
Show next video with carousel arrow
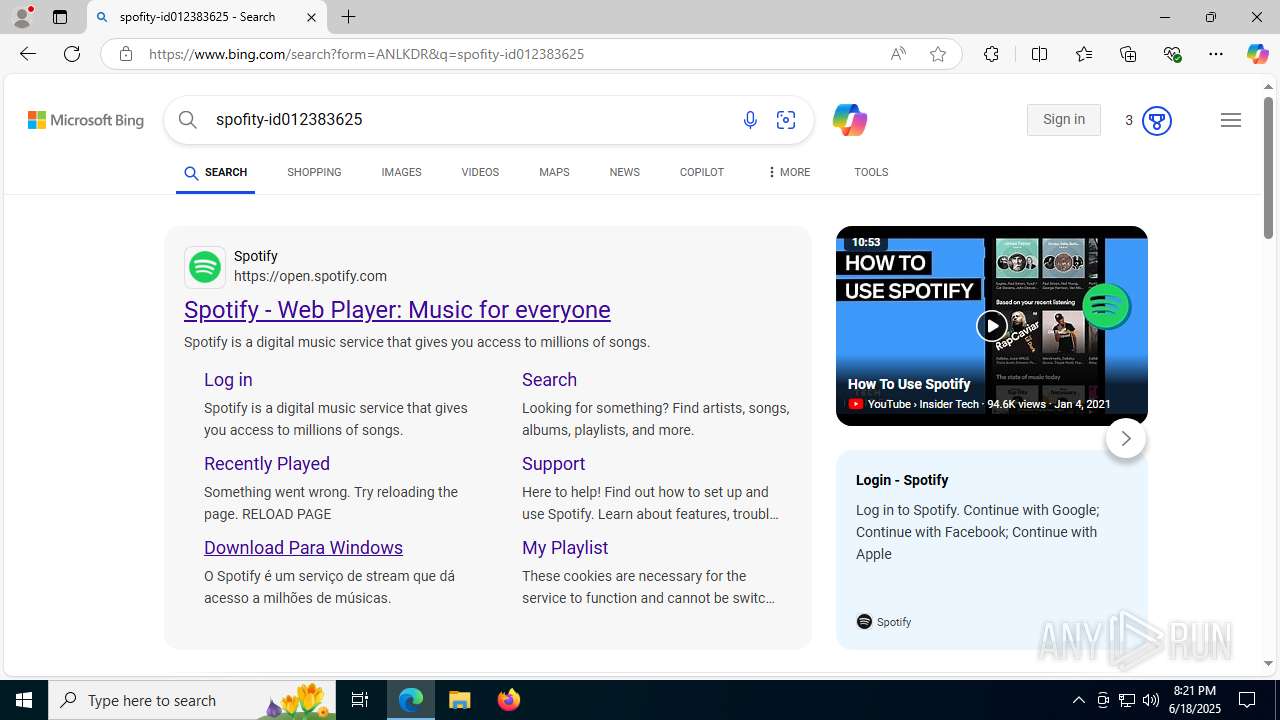click(x=1125, y=439)
